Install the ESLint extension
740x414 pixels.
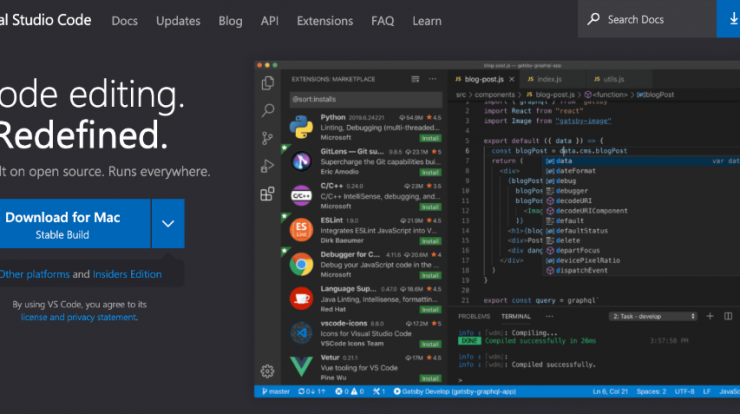430,241
